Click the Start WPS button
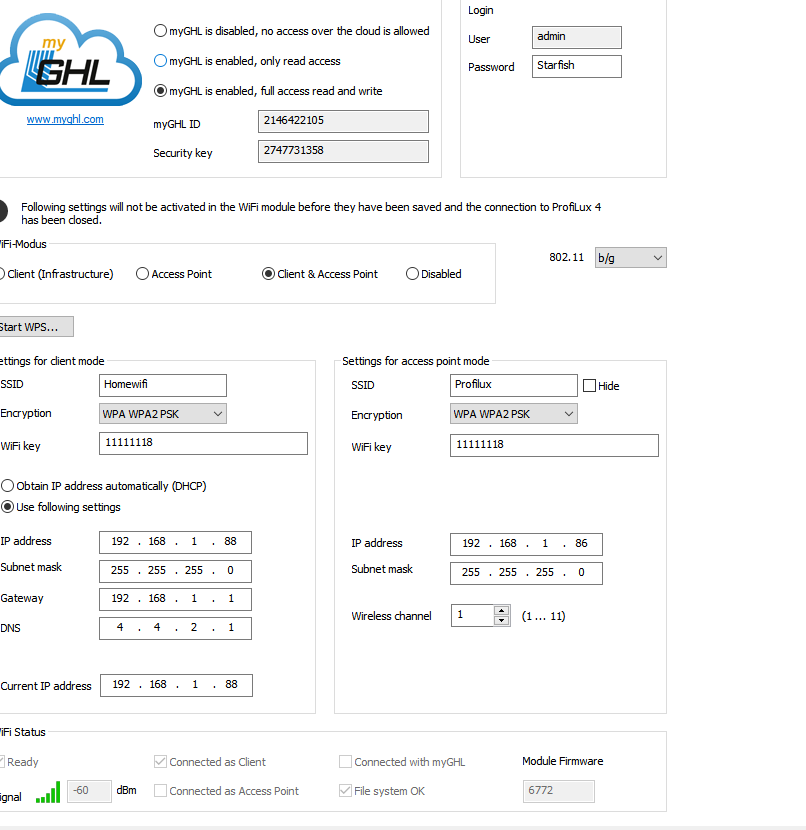Viewport: 806px width, 830px height. [x=35, y=327]
